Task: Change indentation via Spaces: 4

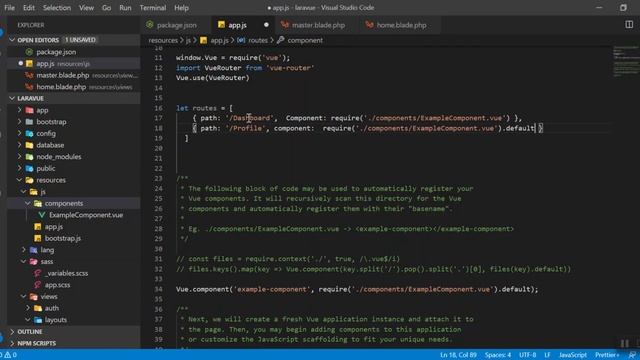Action: click(498, 355)
